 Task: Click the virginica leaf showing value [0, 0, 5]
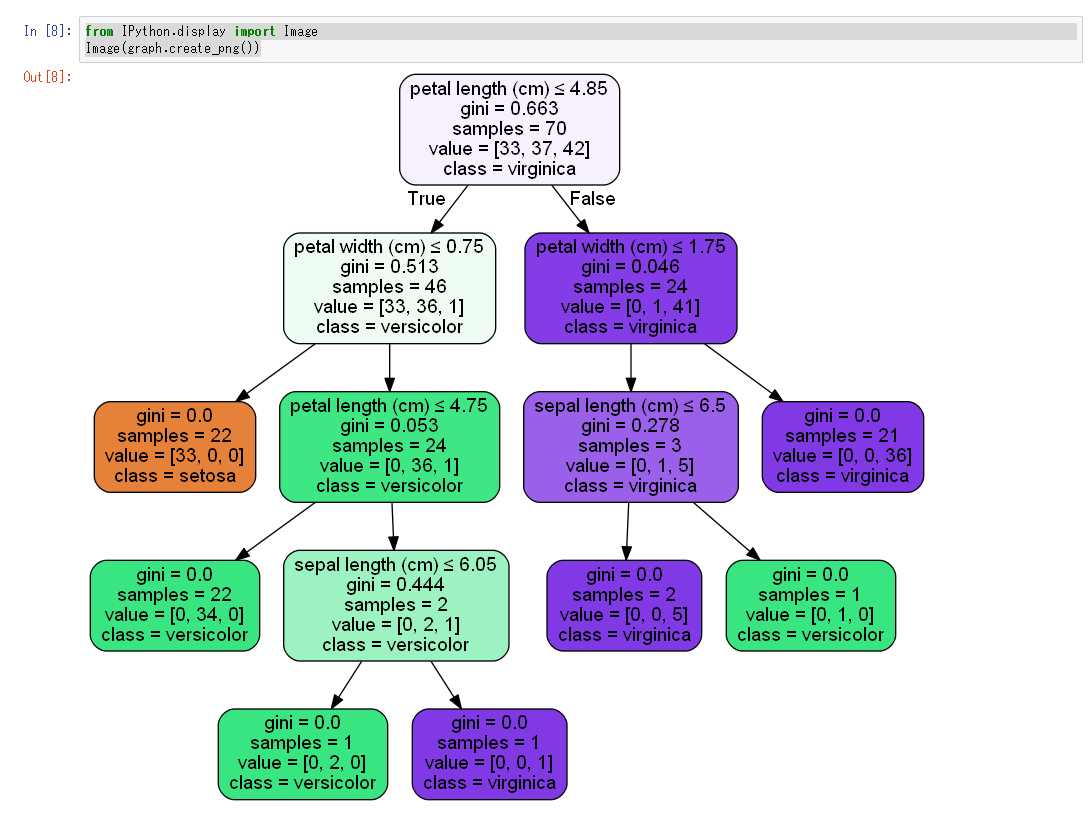pos(624,605)
